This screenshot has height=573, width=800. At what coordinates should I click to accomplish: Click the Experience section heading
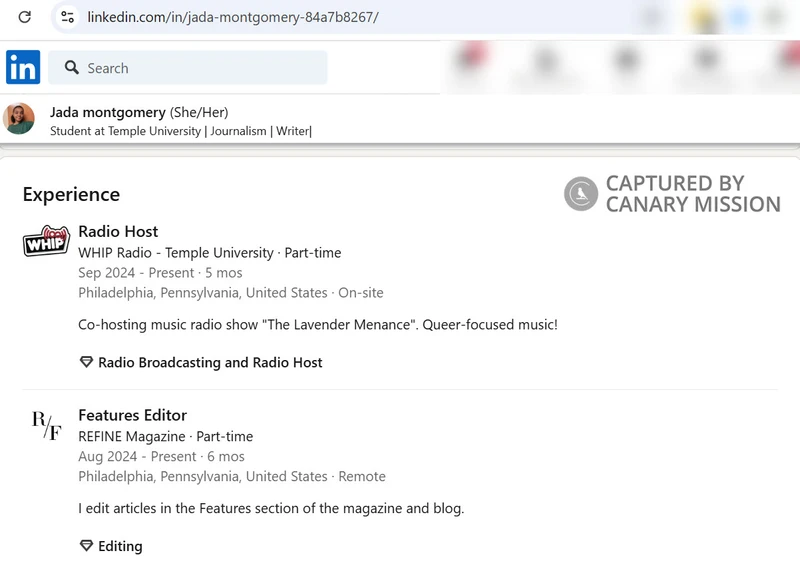tap(71, 194)
